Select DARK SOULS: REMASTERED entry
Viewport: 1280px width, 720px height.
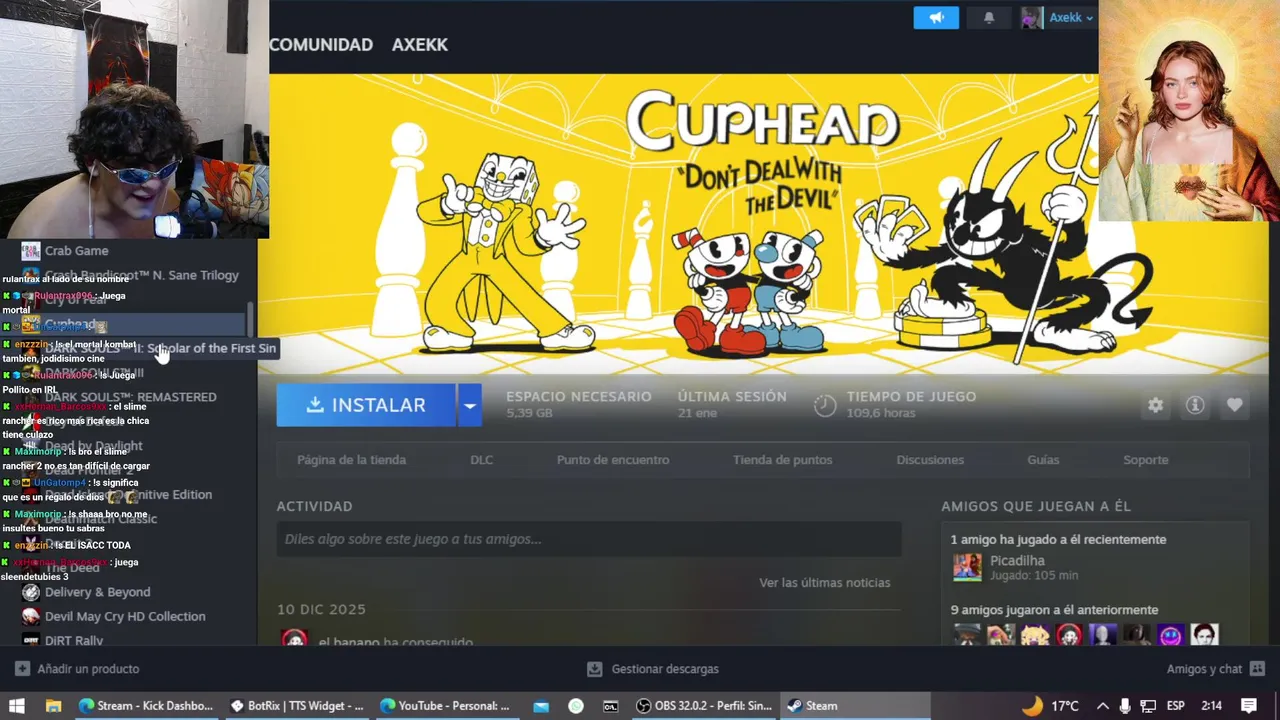[x=130, y=397]
